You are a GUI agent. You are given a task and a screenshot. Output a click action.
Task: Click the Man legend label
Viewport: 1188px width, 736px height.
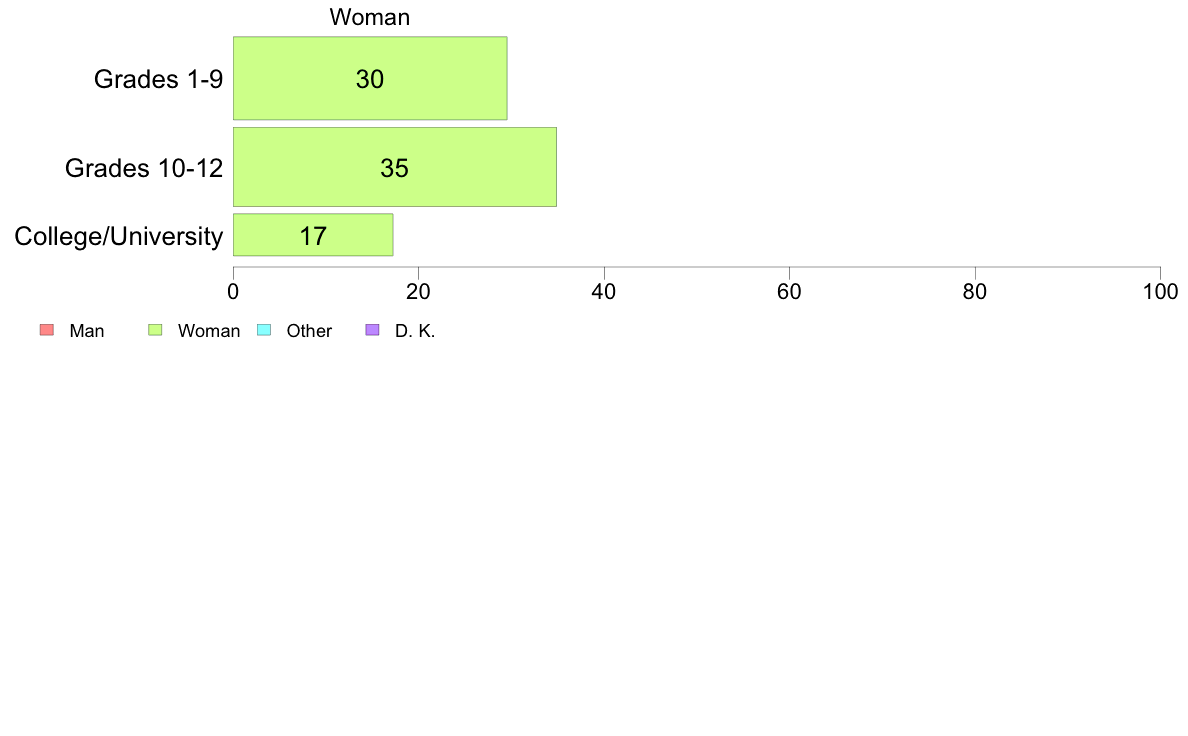point(86,330)
